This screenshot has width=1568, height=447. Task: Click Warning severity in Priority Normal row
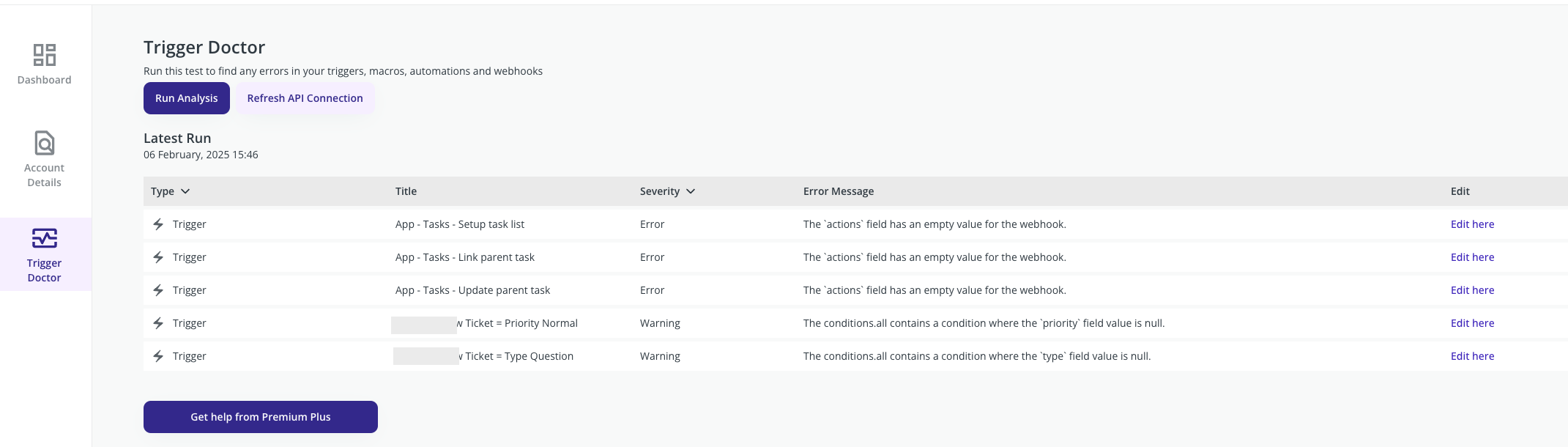pyautogui.click(x=660, y=323)
